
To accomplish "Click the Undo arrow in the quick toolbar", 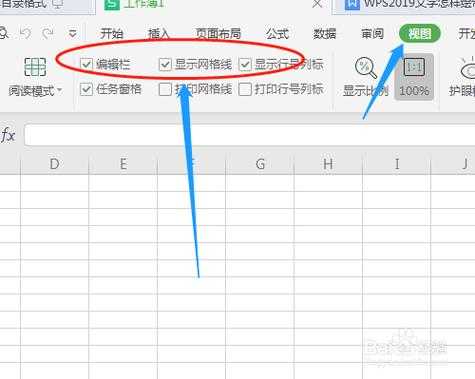I will pos(25,33).
